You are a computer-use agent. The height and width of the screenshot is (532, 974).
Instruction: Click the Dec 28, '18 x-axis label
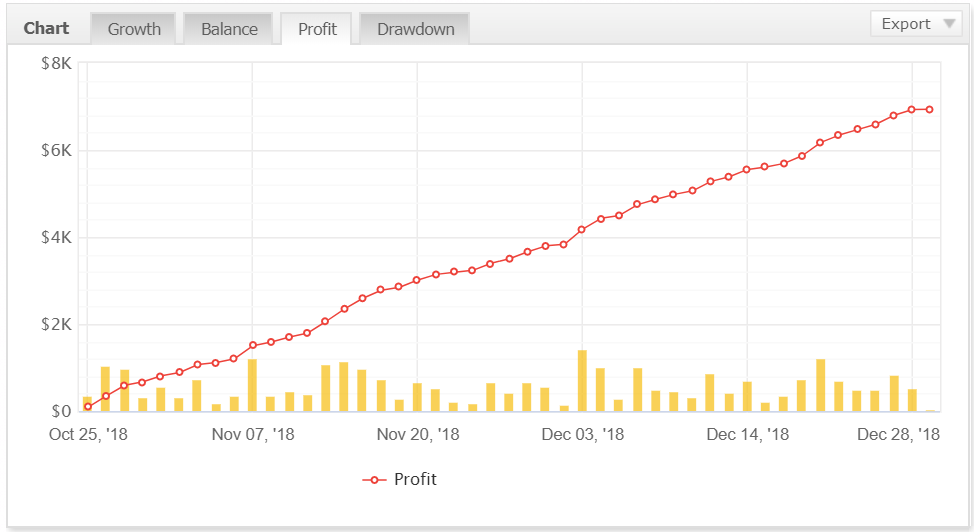tap(898, 434)
